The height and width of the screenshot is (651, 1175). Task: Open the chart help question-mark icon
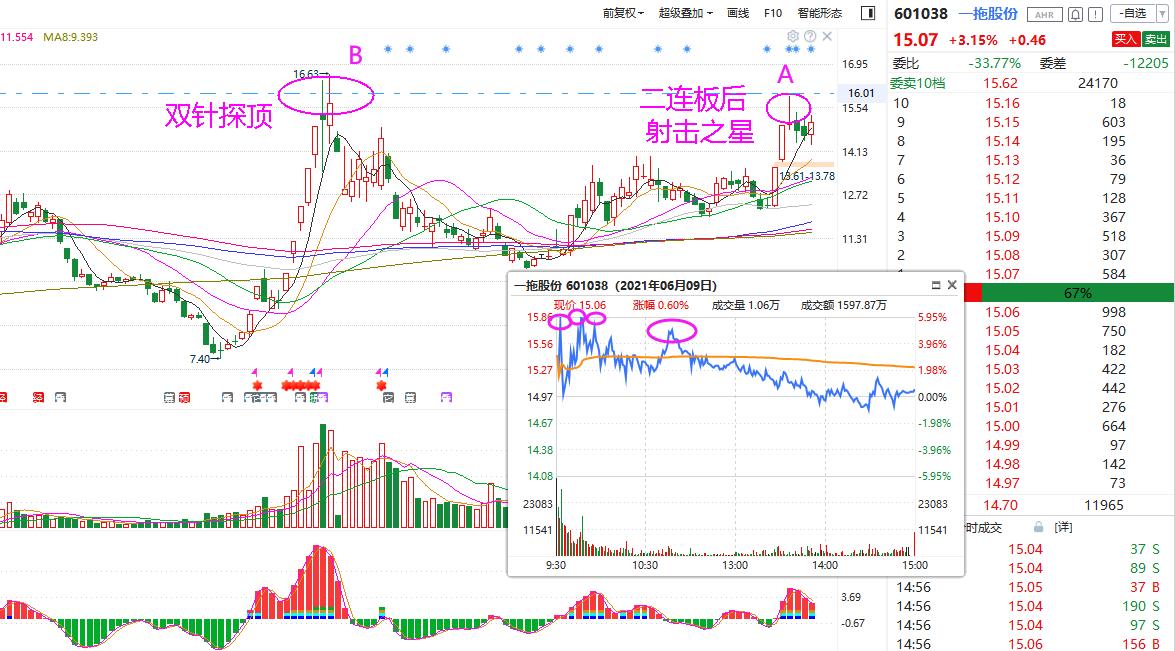pos(811,36)
